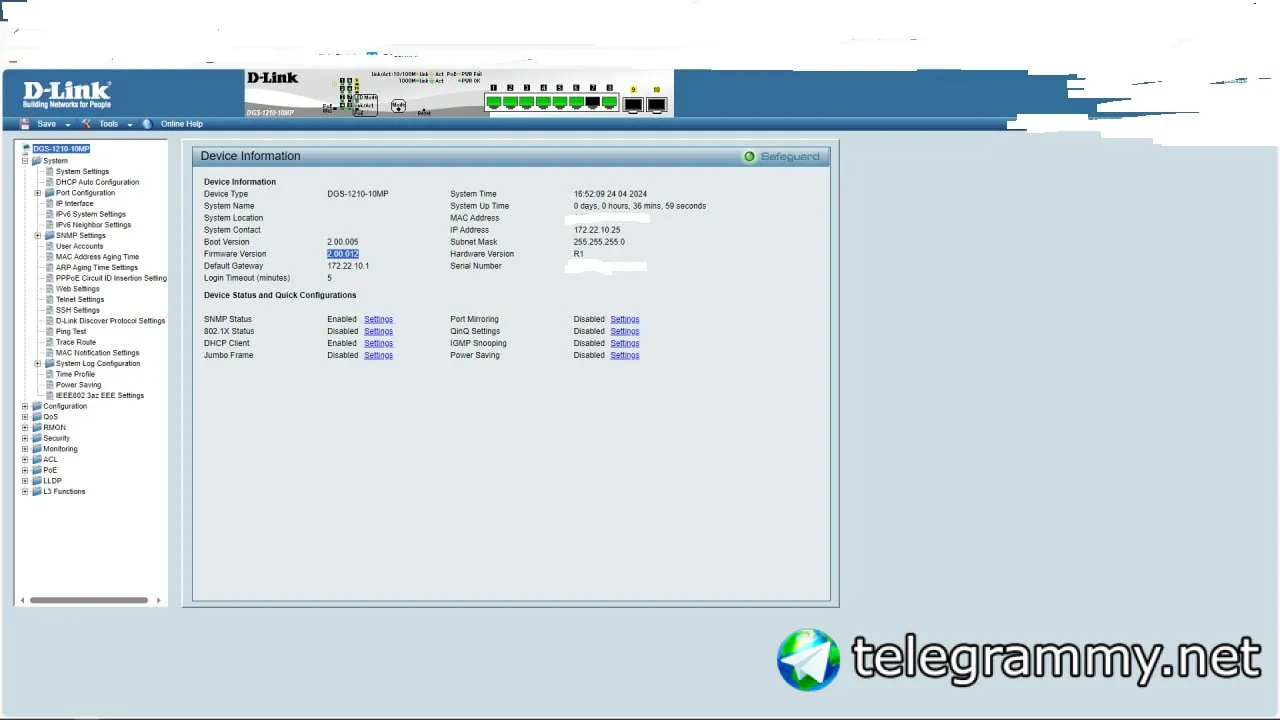1280x720 pixels.
Task: Open IEEE802.3az EEE Settings in the tree
Action: [x=100, y=395]
